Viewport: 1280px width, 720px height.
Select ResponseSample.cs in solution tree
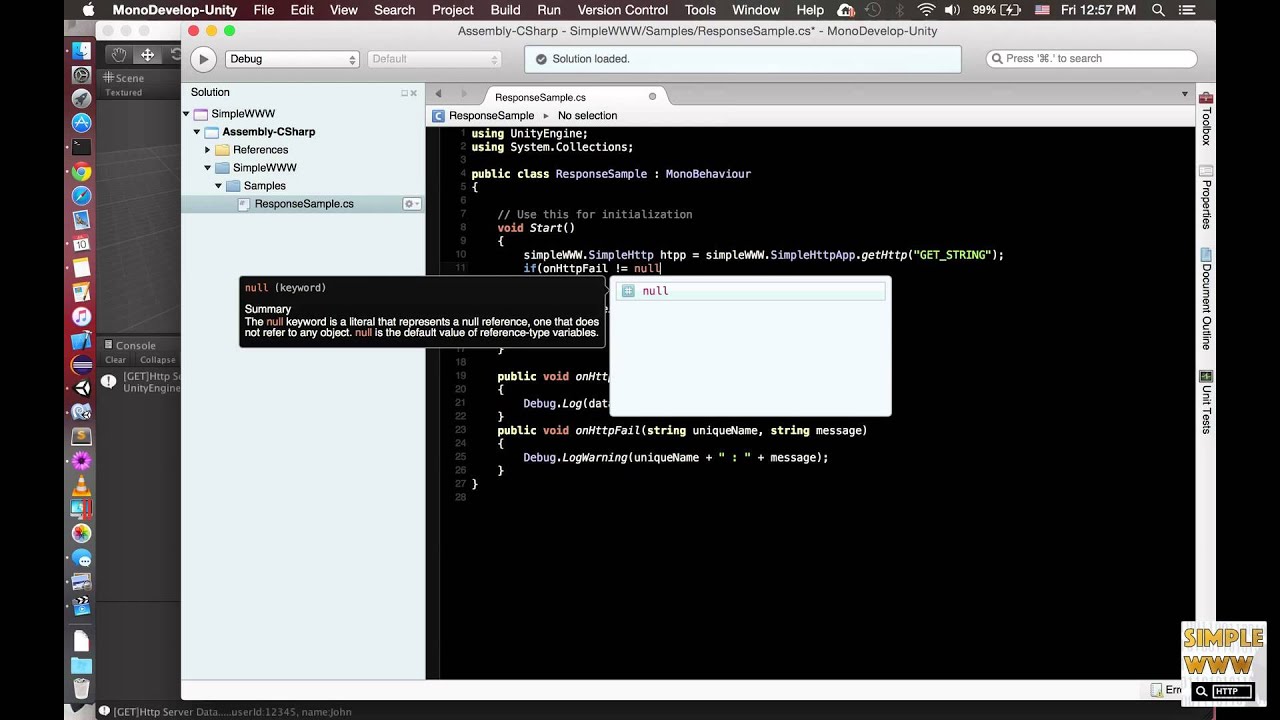pyautogui.click(x=303, y=204)
